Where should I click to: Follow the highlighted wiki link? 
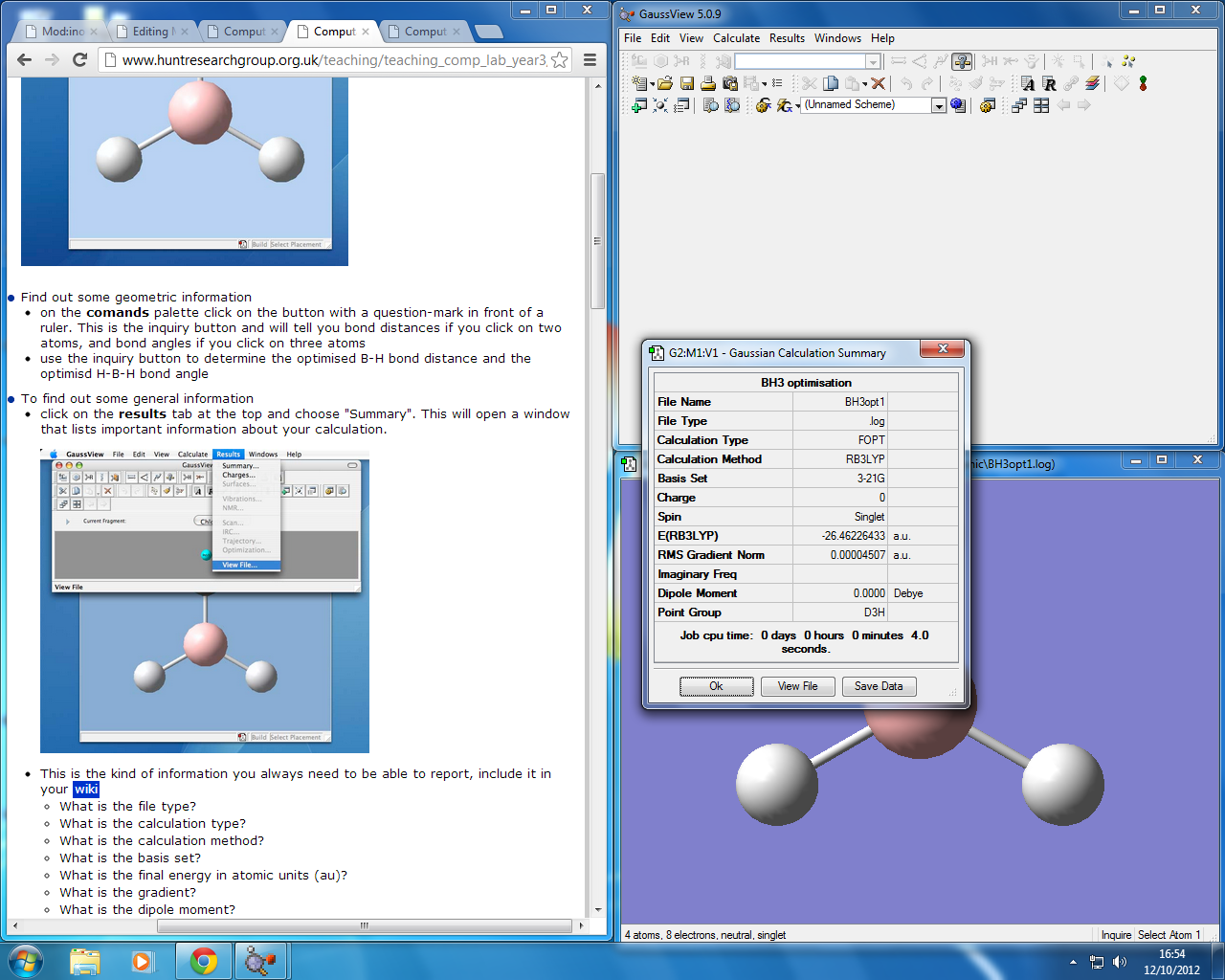pyautogui.click(x=86, y=790)
